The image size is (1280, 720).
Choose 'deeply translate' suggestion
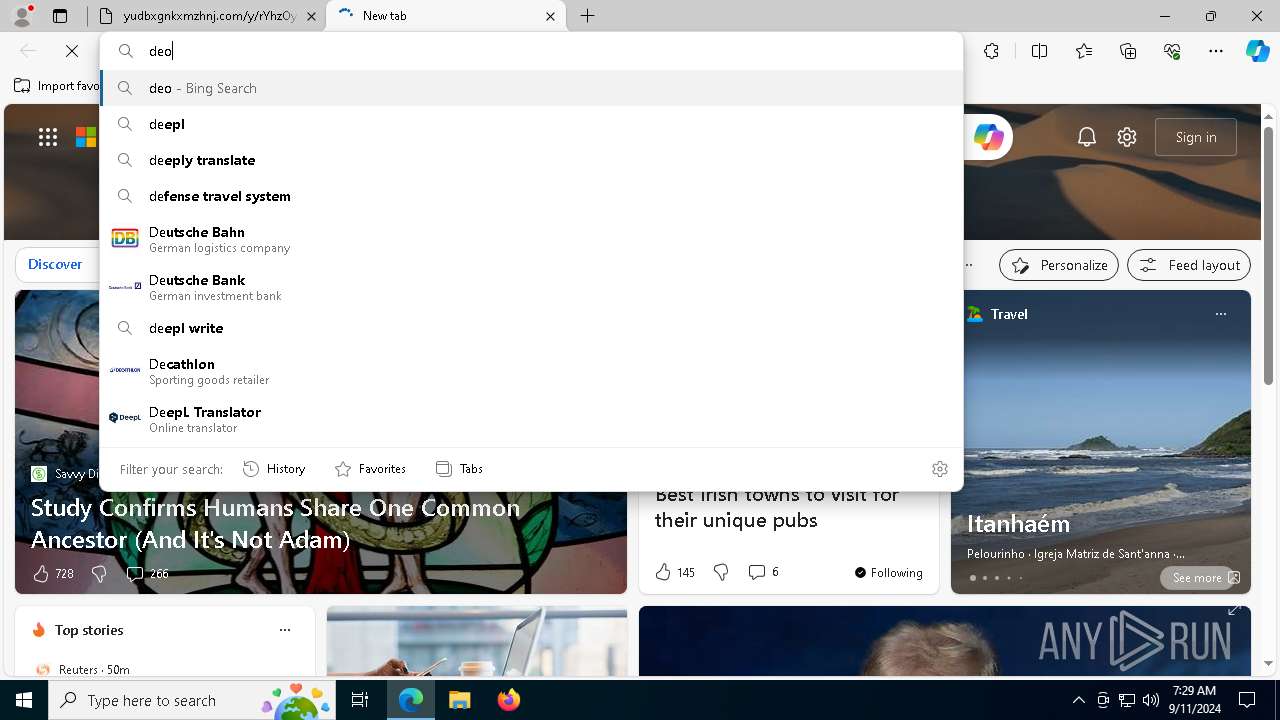point(531,160)
